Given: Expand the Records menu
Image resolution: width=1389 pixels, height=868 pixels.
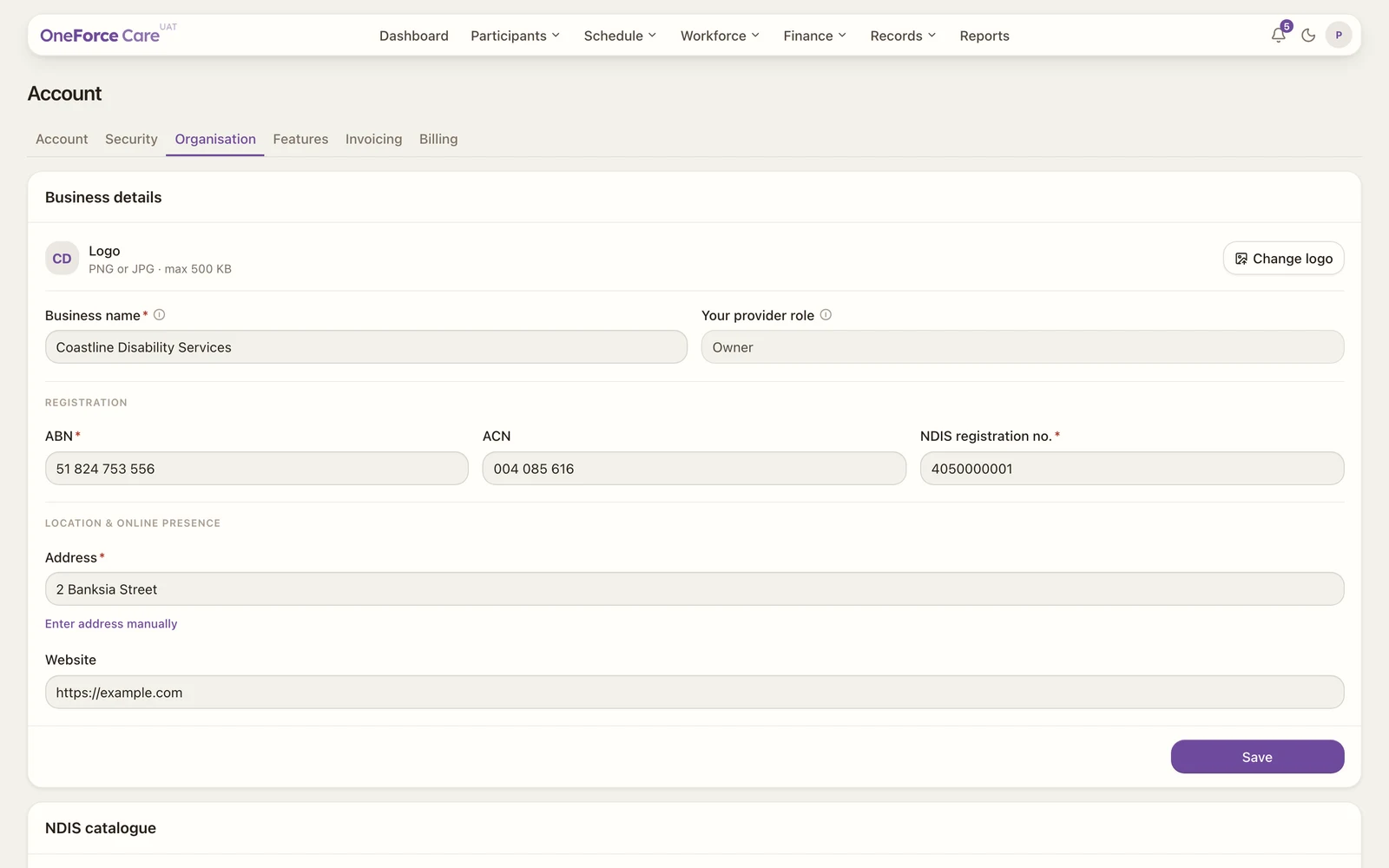Looking at the screenshot, I should (x=903, y=36).
